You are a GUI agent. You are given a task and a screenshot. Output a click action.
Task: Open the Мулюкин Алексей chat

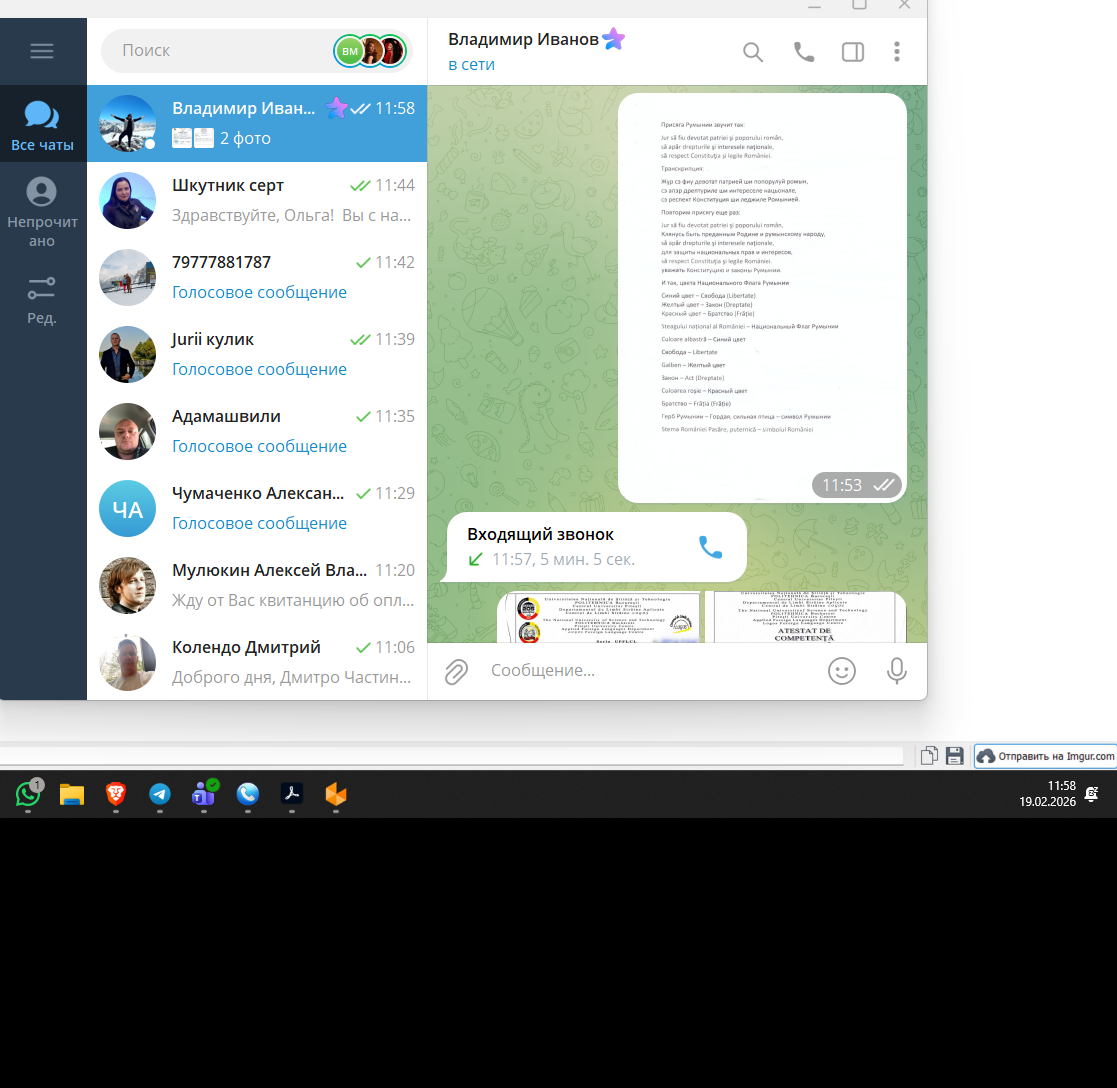click(257, 586)
